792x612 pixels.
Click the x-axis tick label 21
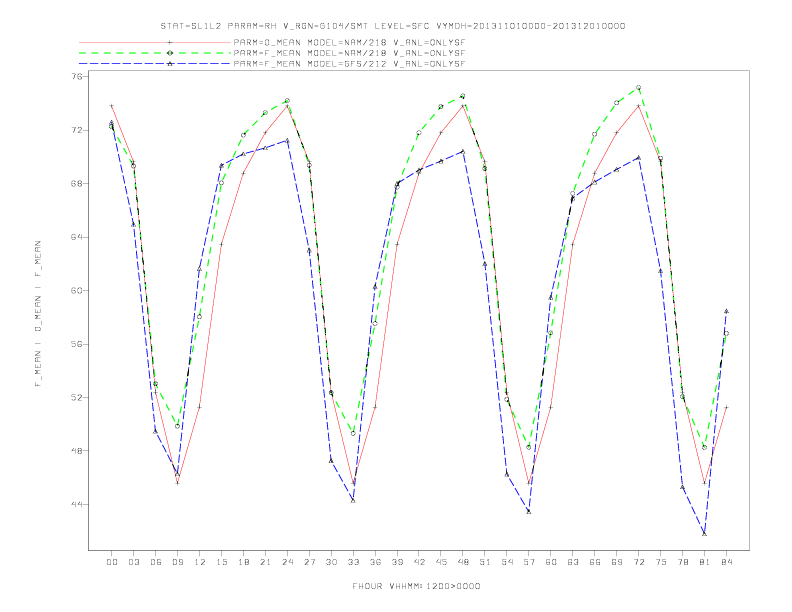pyautogui.click(x=265, y=562)
